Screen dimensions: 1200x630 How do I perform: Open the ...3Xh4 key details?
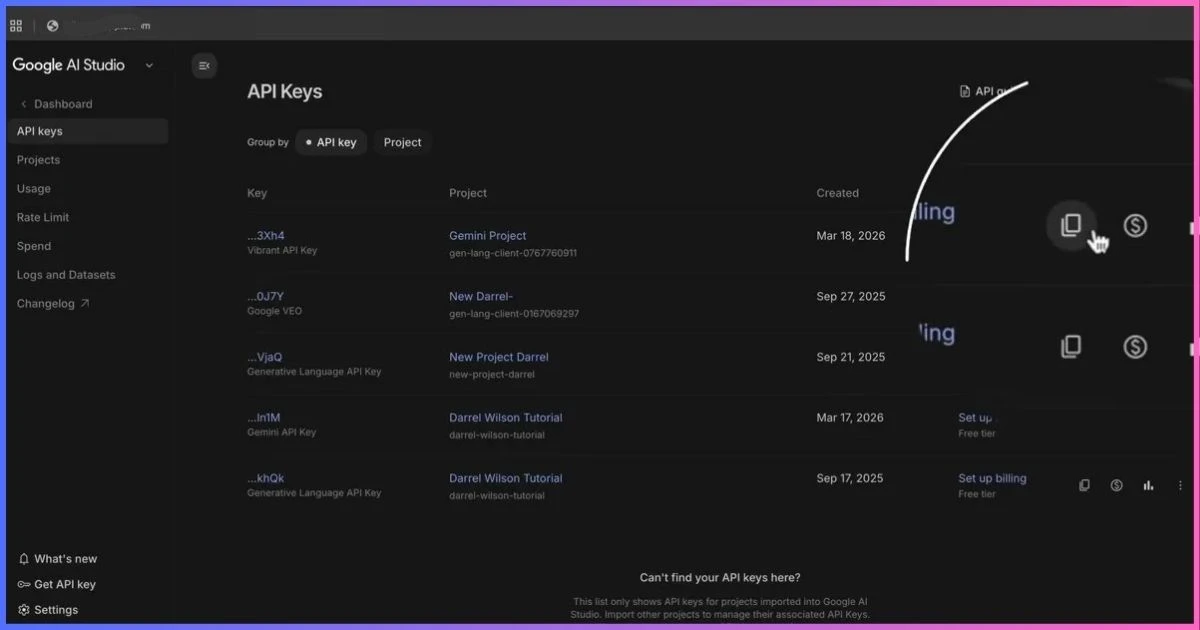pyautogui.click(x=266, y=236)
